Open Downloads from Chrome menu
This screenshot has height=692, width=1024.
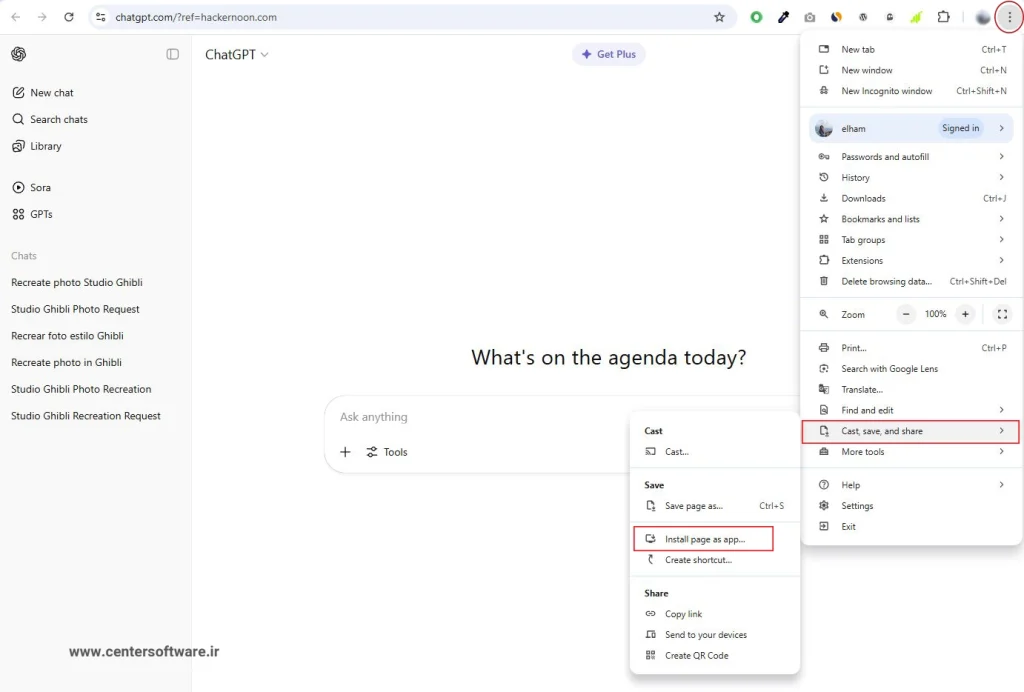click(x=911, y=198)
